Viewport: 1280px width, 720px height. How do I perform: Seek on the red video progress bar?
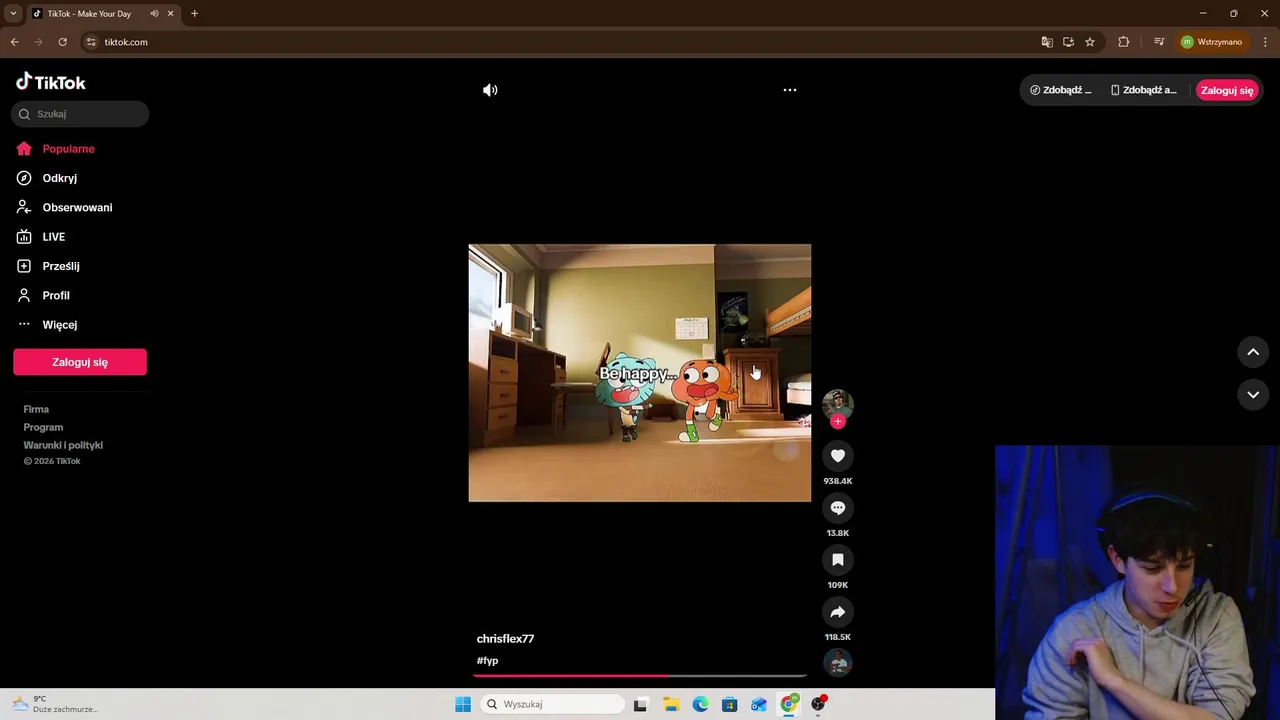pyautogui.click(x=640, y=676)
